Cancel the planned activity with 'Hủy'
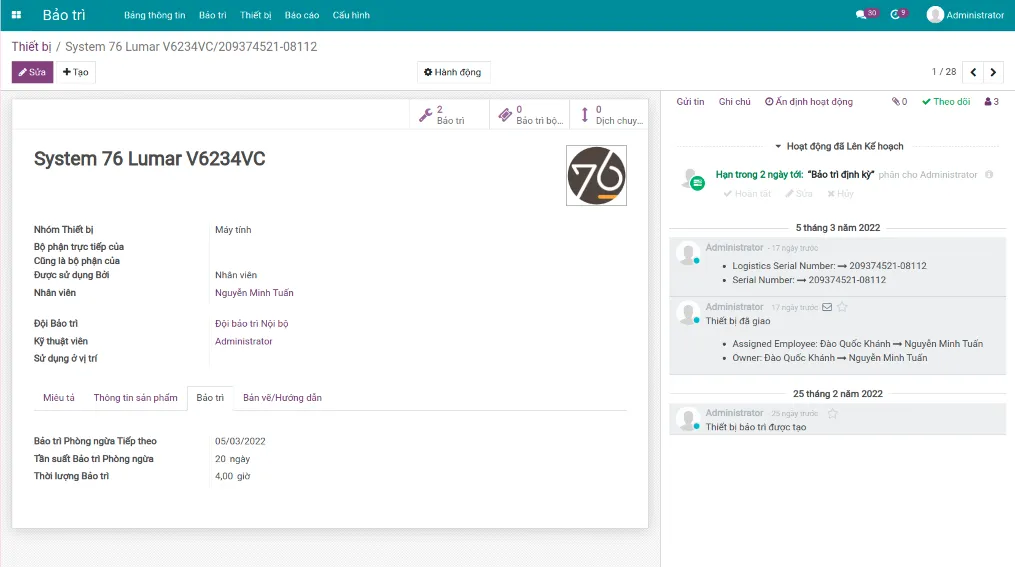 click(x=840, y=194)
